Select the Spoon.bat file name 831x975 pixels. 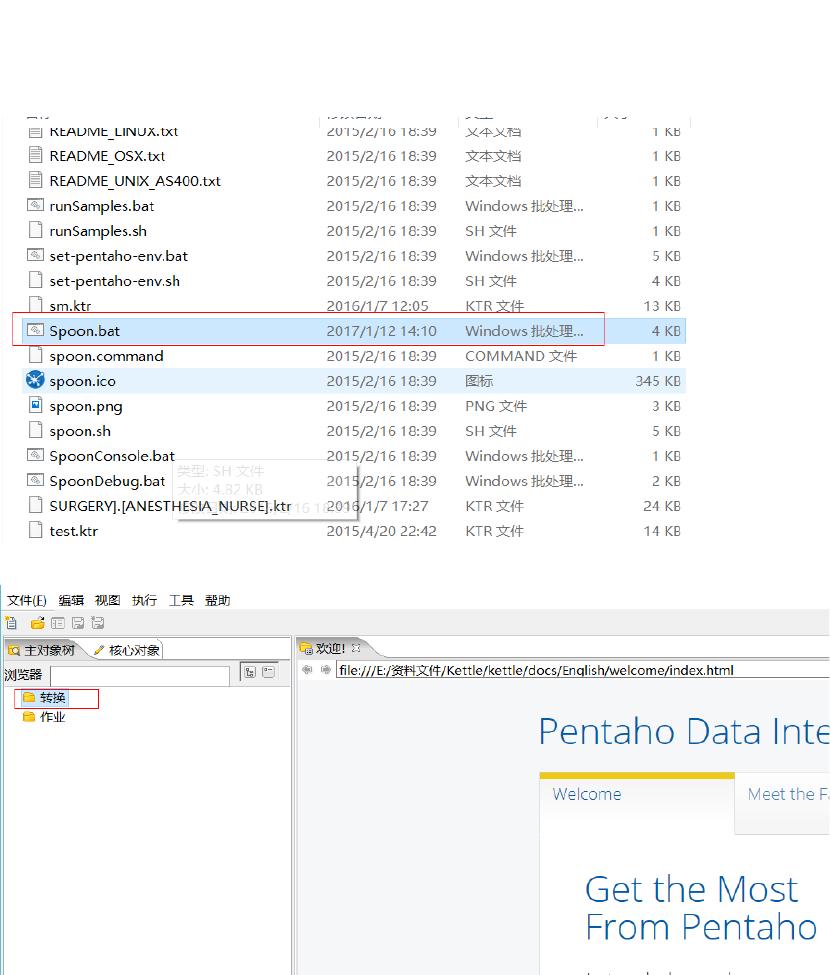85,331
